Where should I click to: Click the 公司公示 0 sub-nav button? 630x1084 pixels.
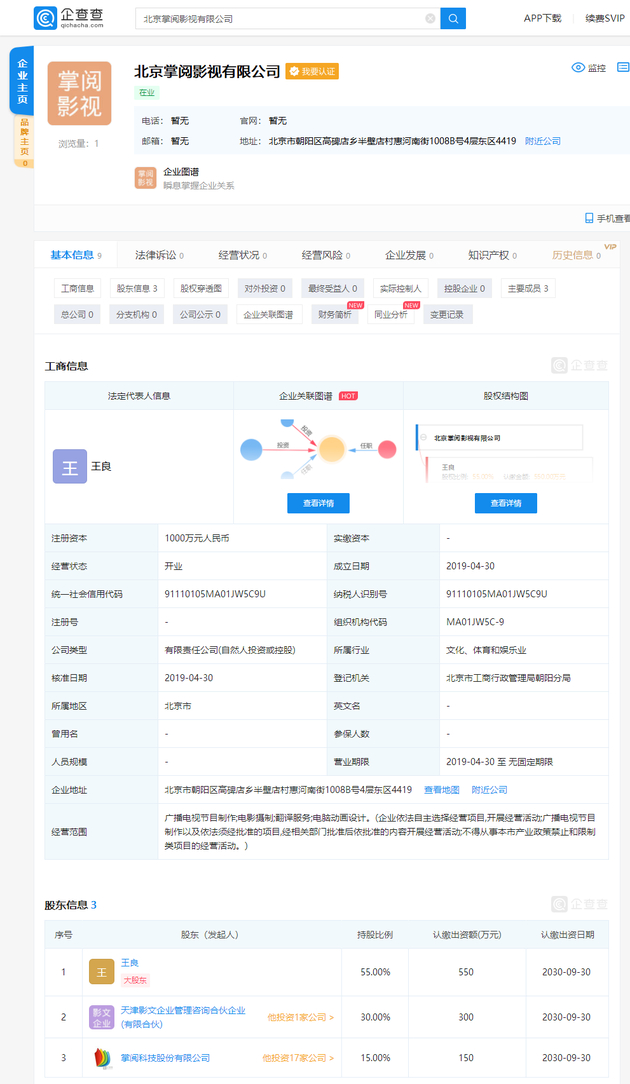(200, 315)
